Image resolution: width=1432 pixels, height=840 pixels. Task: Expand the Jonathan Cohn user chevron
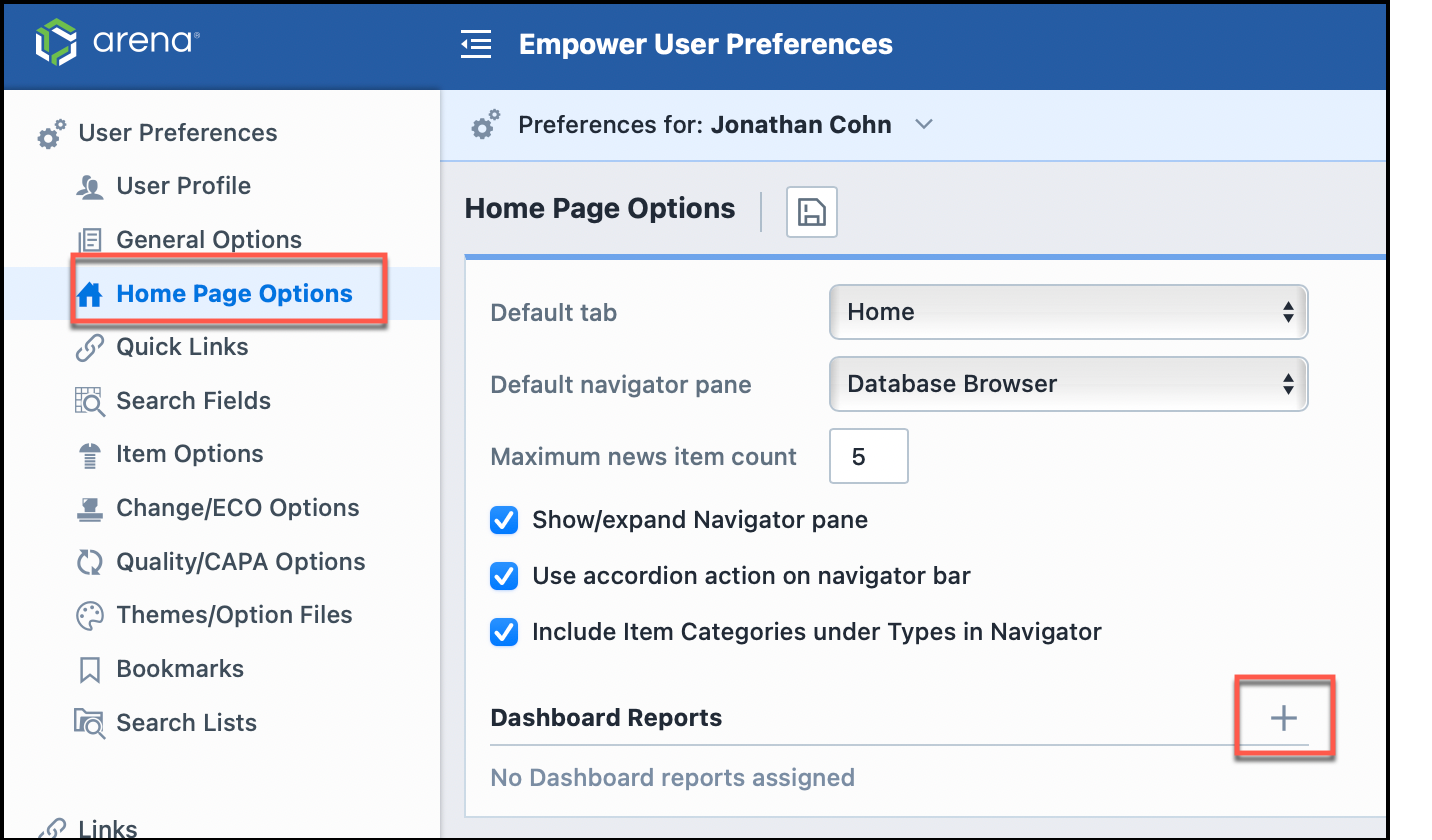tap(924, 125)
